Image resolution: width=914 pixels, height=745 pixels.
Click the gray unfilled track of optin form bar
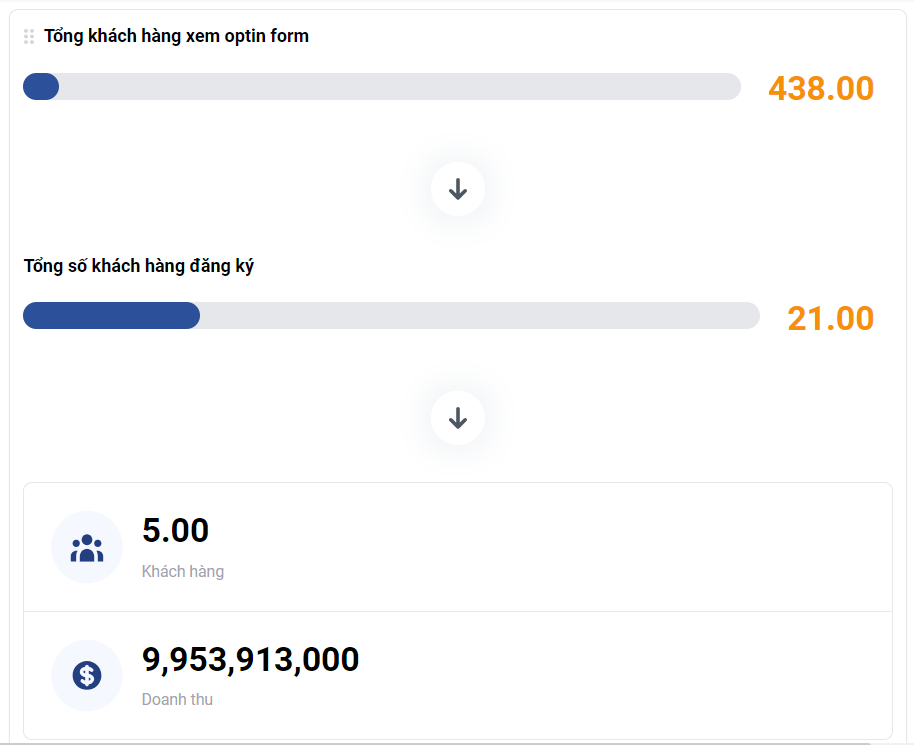tap(400, 87)
